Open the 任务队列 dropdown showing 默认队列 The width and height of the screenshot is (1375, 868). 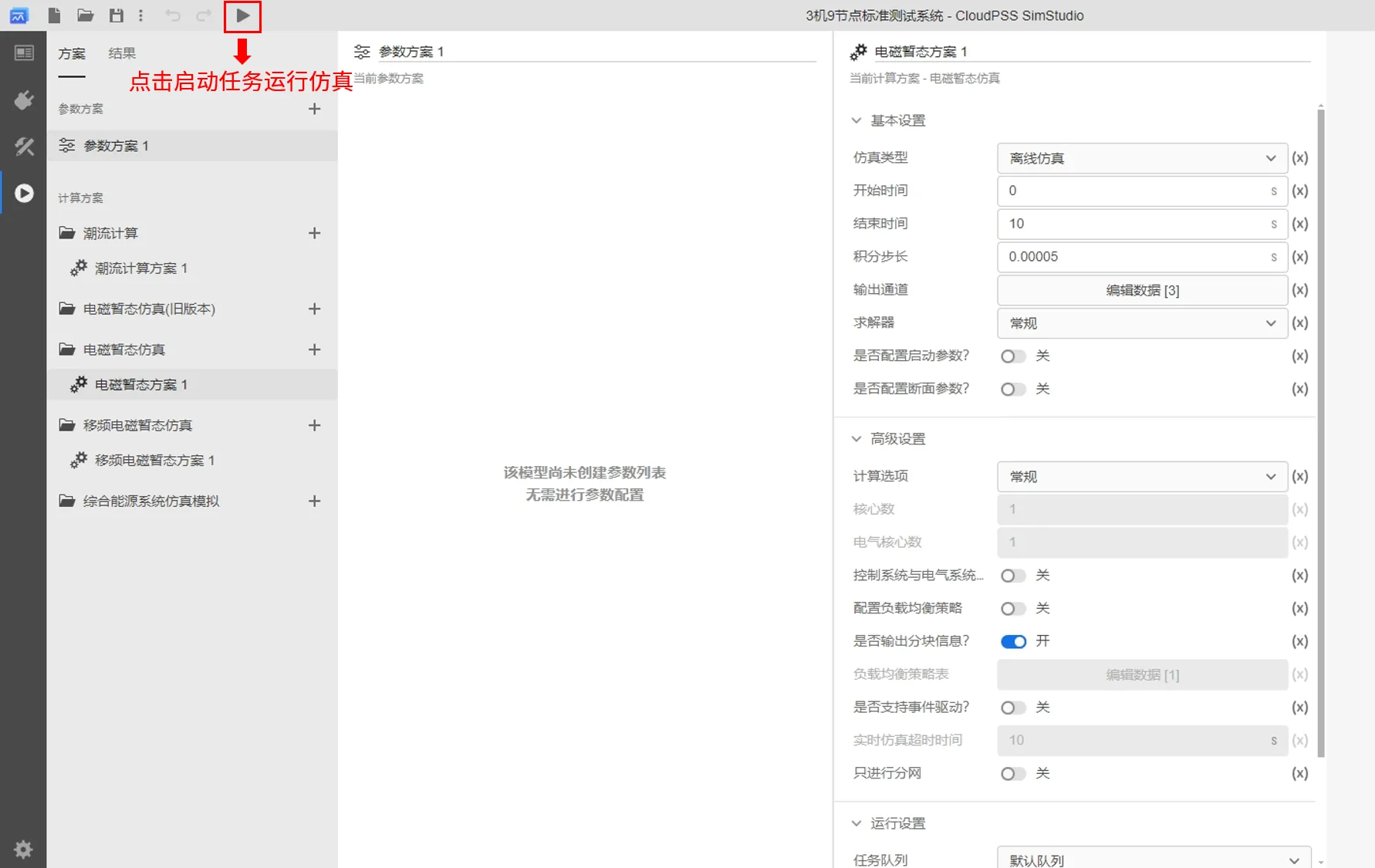(1154, 859)
